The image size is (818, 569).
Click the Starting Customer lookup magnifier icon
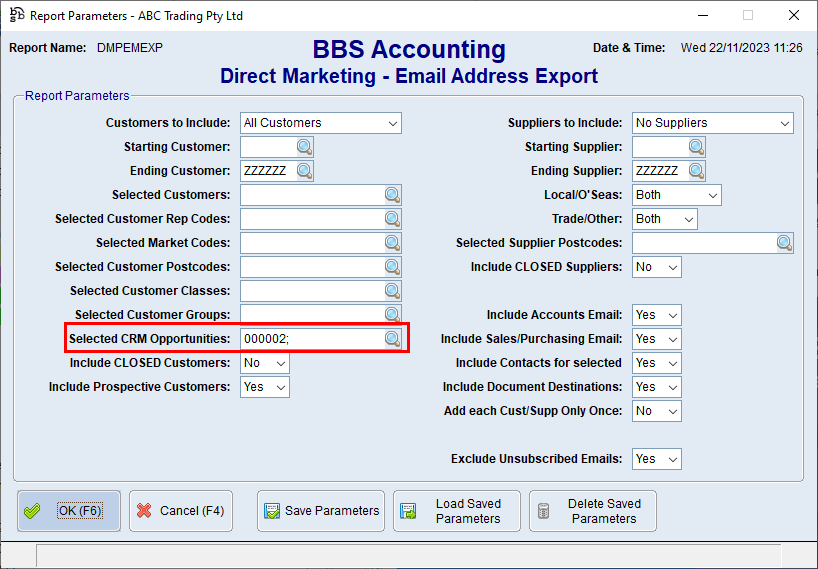[x=304, y=147]
